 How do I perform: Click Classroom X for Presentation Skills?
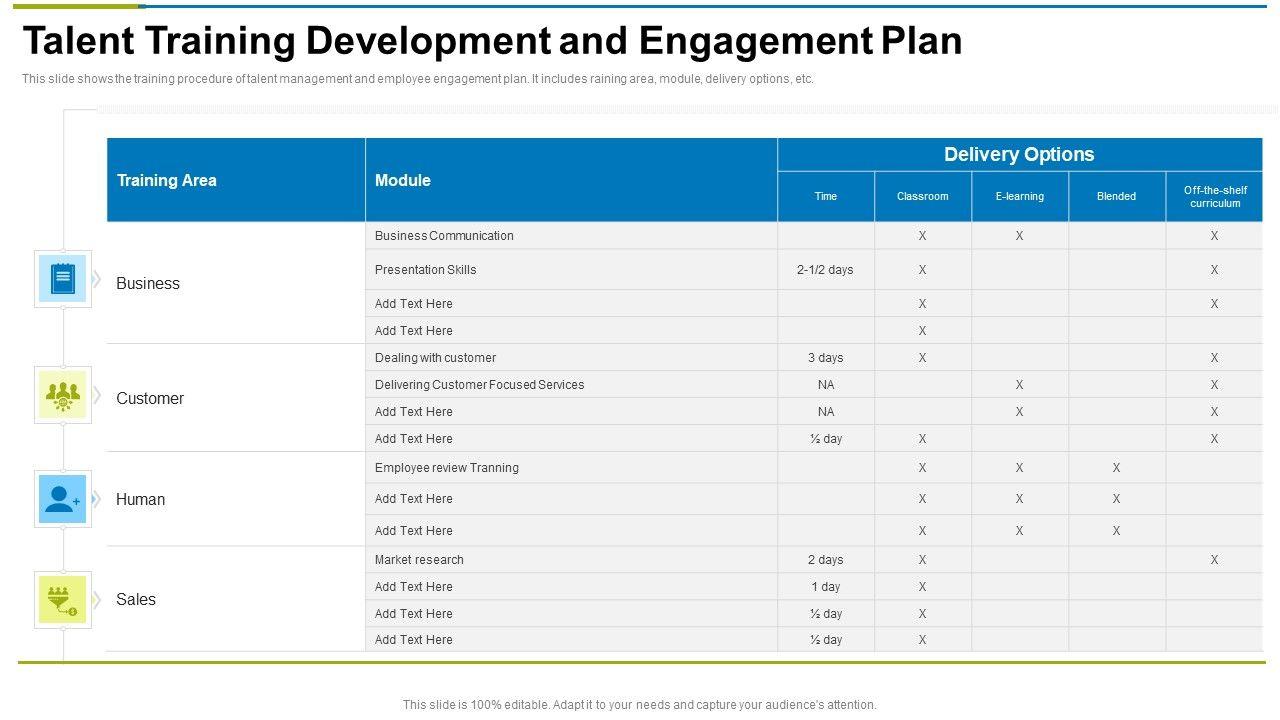923,270
